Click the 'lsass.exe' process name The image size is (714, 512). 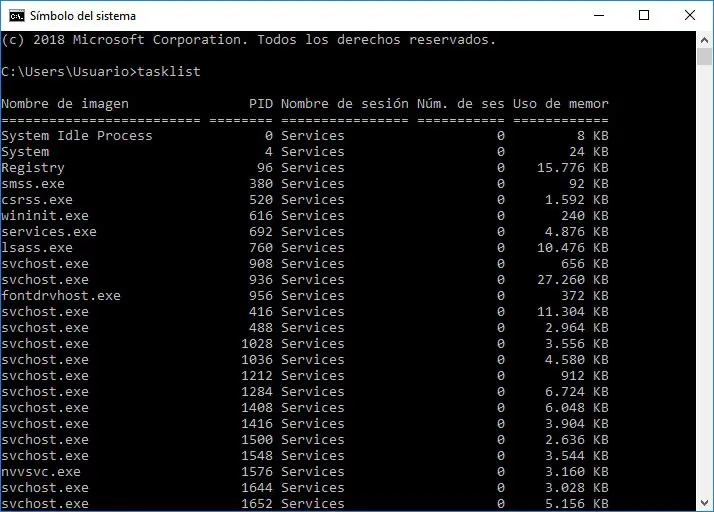[37, 248]
